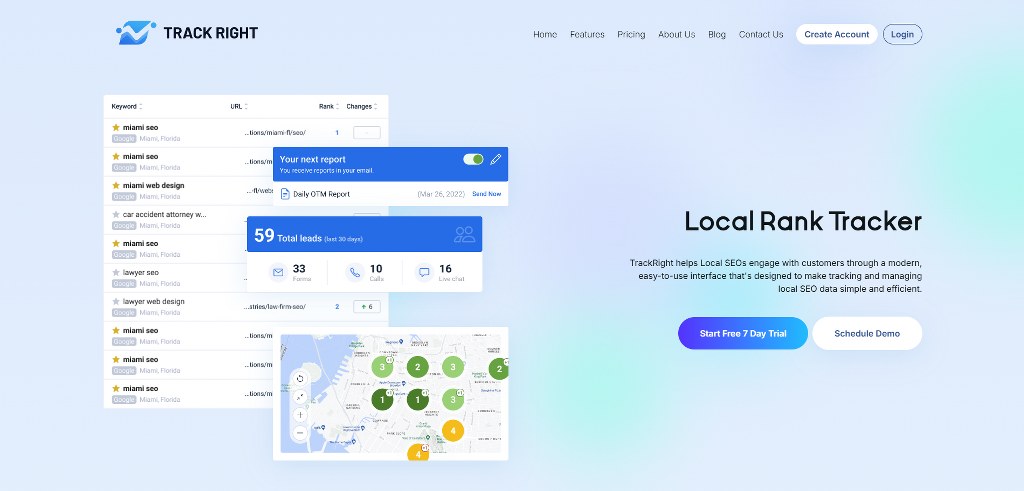Go to the Features page
Image resolution: width=1024 pixels, height=491 pixels.
pos(587,35)
